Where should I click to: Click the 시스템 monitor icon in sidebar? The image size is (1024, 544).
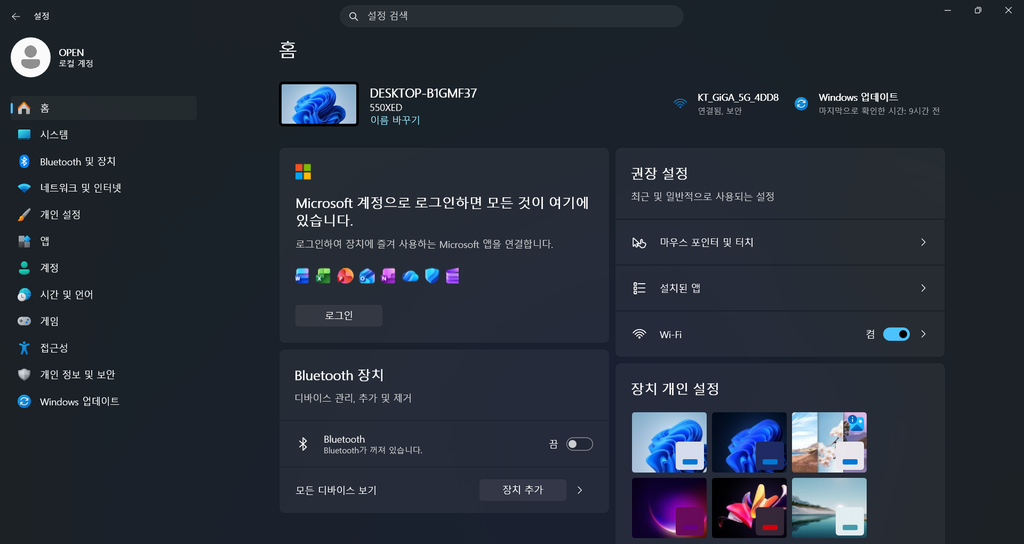[24, 135]
